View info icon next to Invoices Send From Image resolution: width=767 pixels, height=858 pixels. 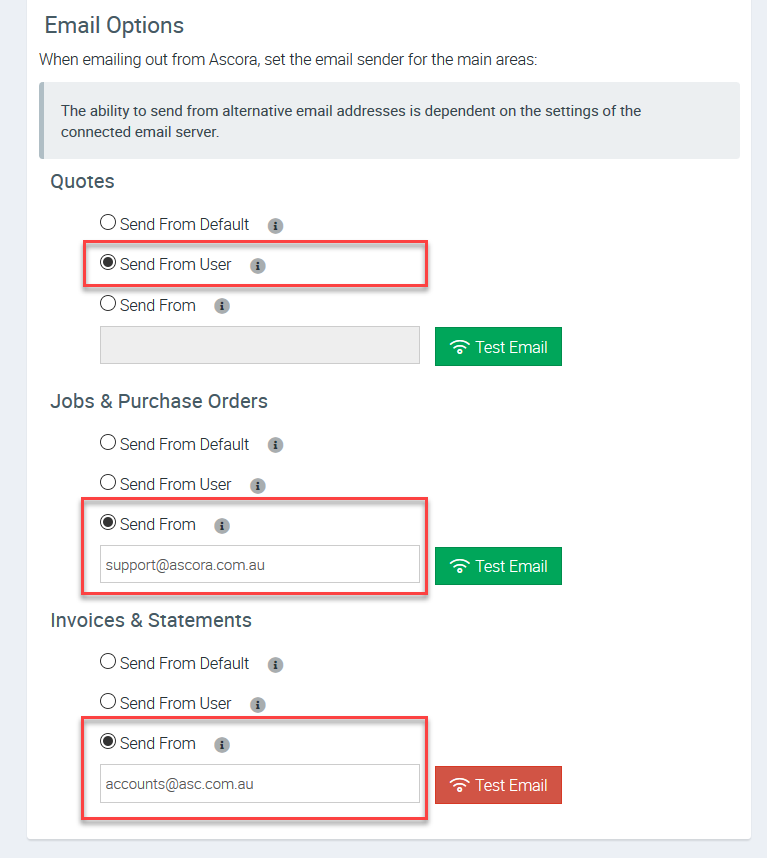point(222,745)
